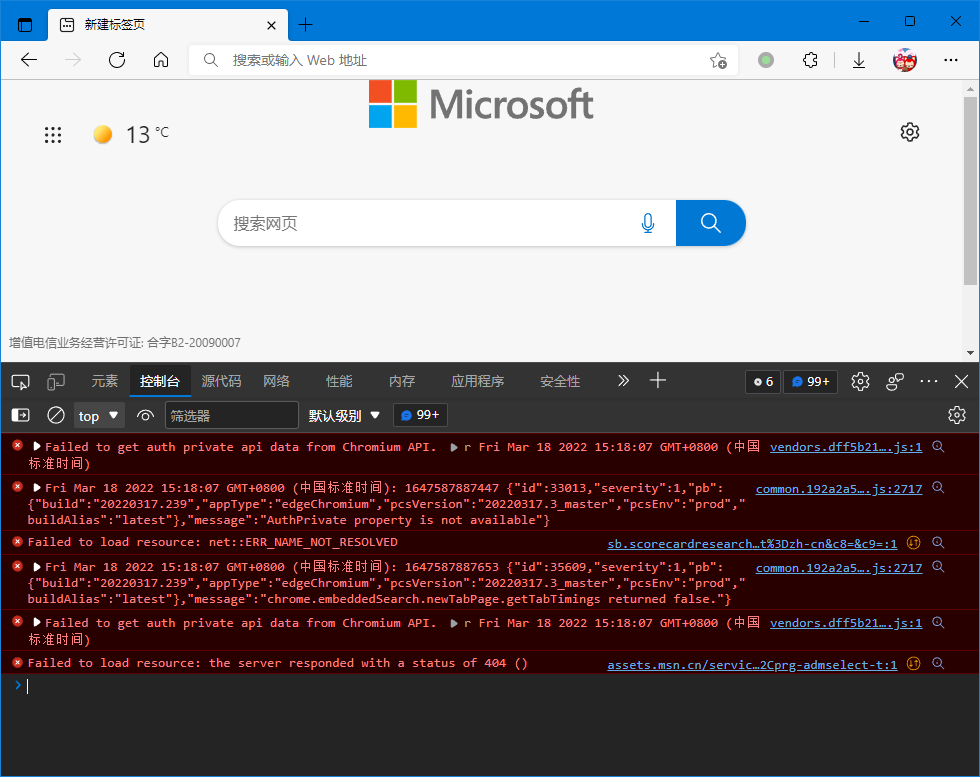The image size is (980, 777).
Task: Add this page to favorites
Action: 718,61
